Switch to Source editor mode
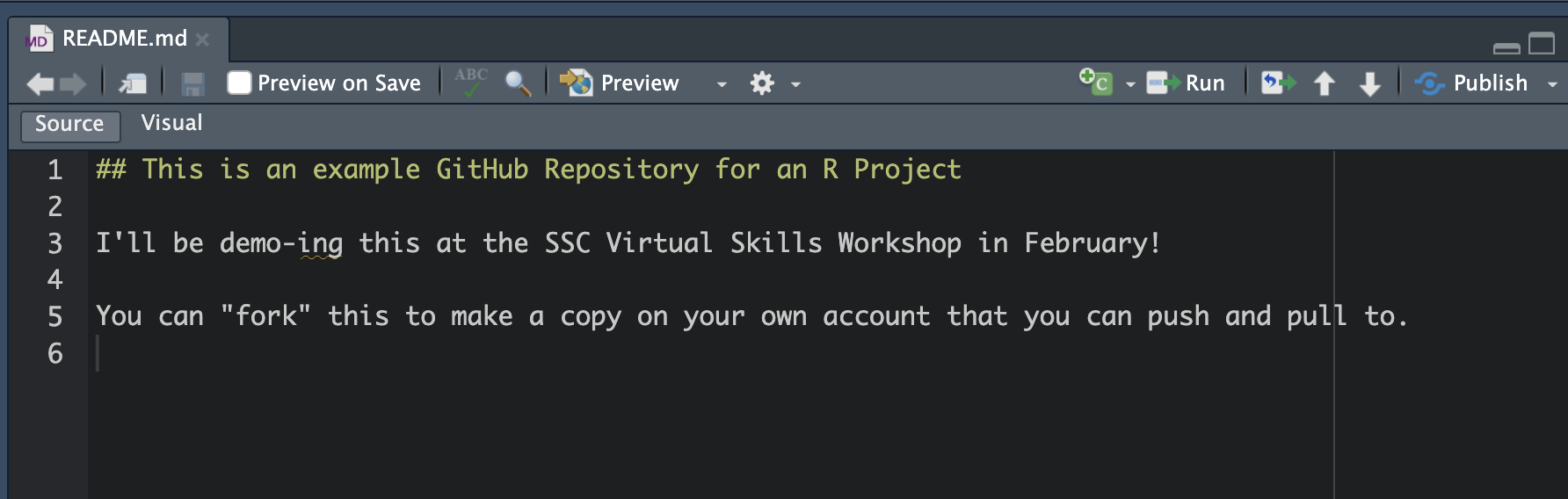The height and width of the screenshot is (499, 1568). click(69, 124)
